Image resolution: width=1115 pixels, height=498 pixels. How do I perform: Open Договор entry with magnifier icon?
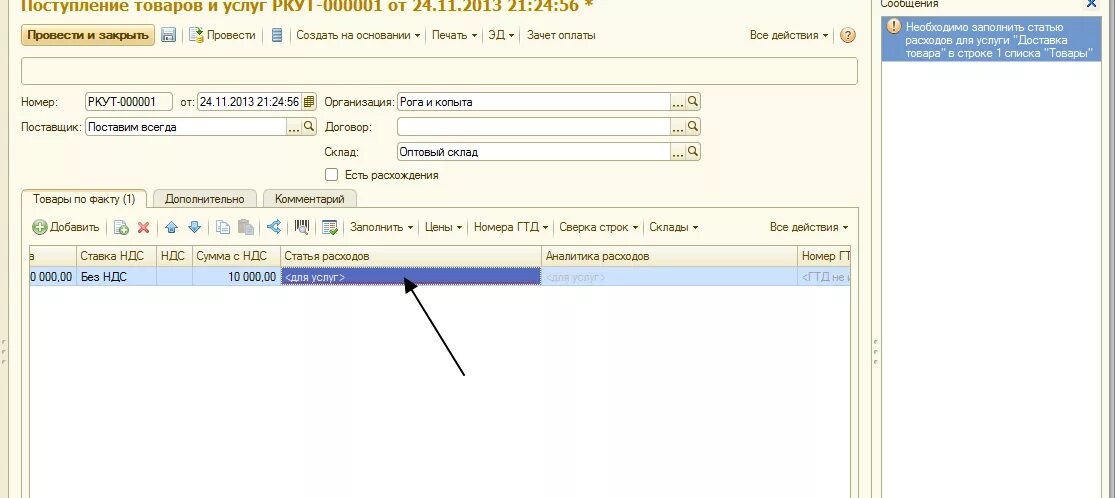point(693,127)
